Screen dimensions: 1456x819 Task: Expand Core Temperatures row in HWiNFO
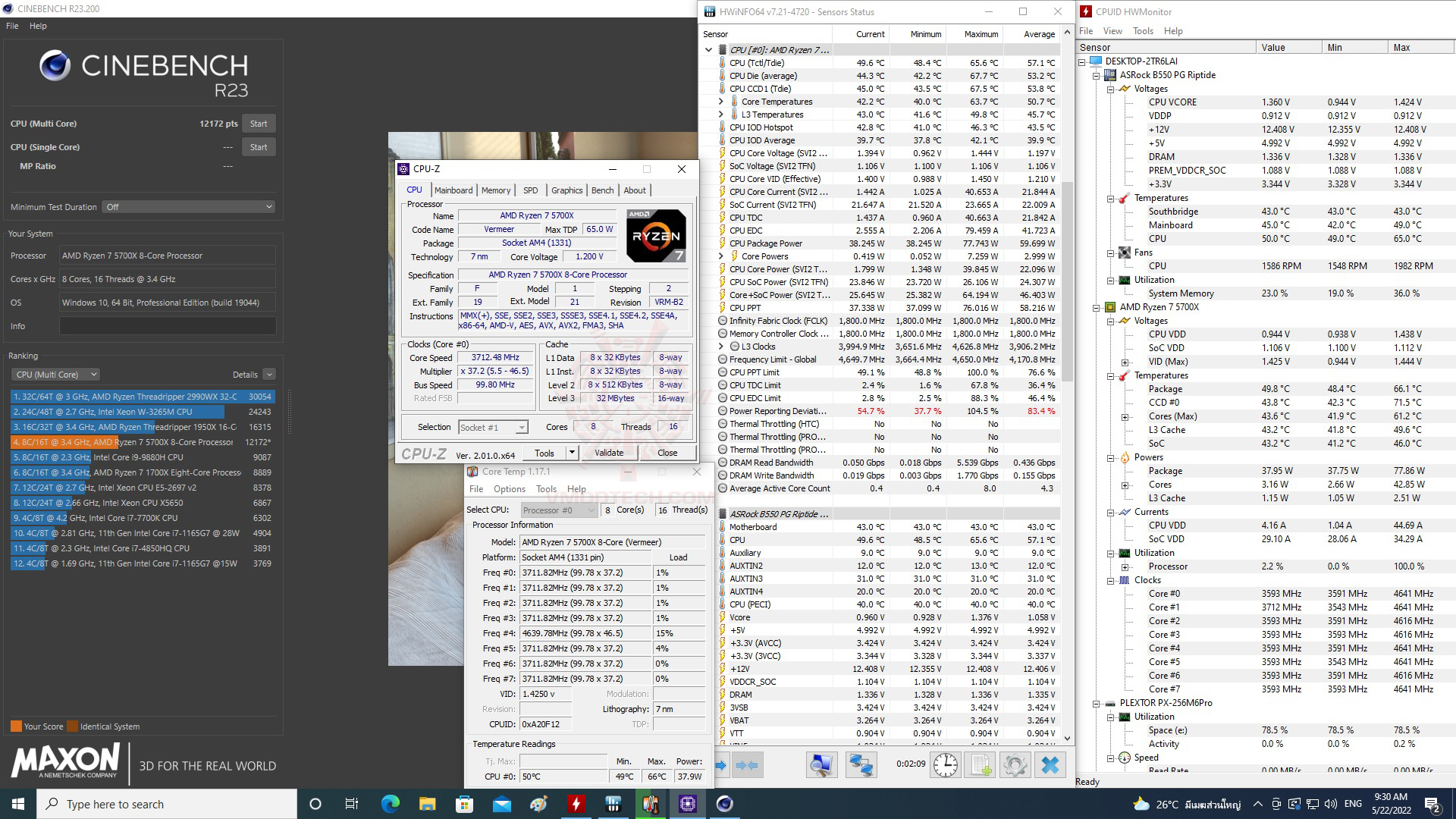[720, 102]
